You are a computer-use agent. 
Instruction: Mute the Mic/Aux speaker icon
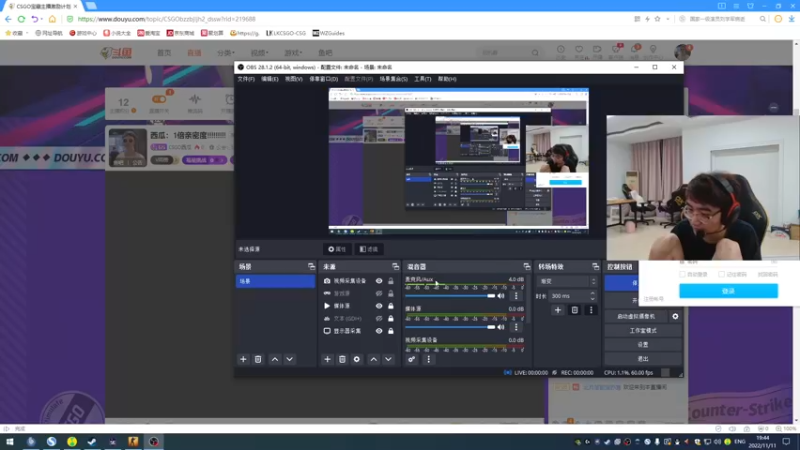(x=501, y=295)
